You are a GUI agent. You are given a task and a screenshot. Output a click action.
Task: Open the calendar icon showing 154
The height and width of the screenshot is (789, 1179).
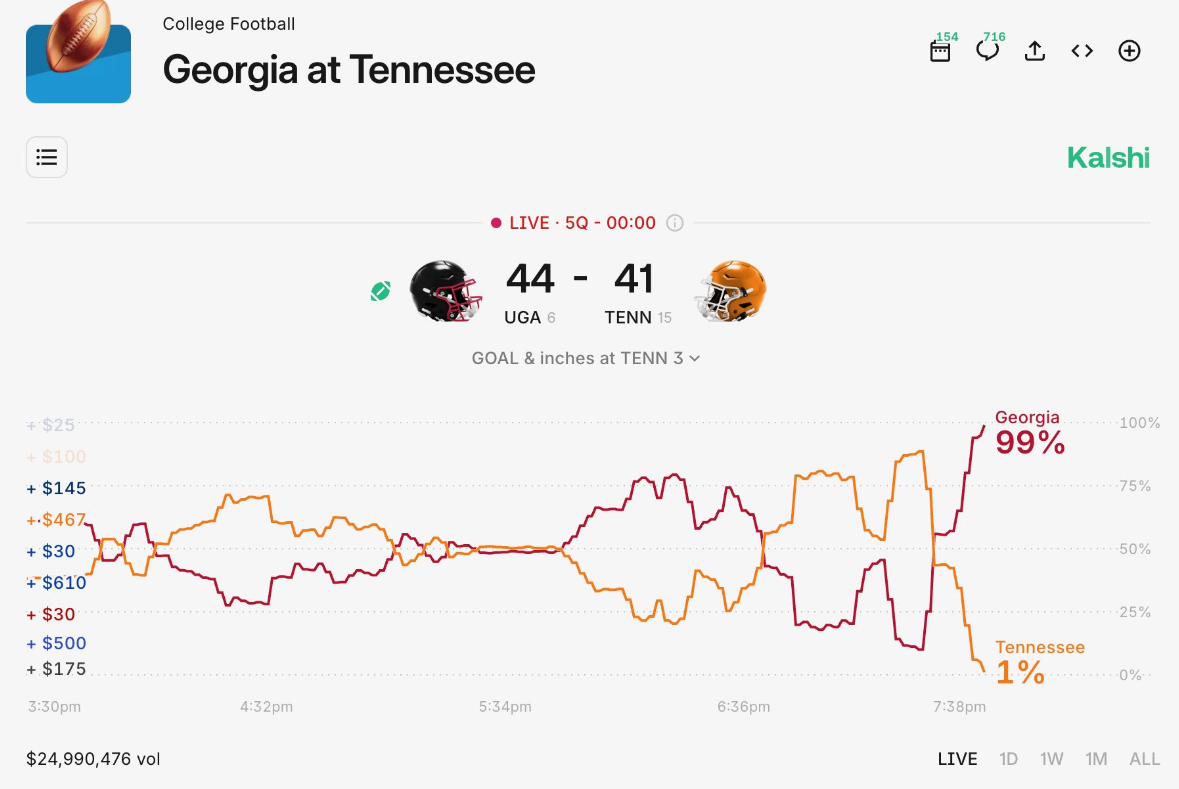(940, 51)
